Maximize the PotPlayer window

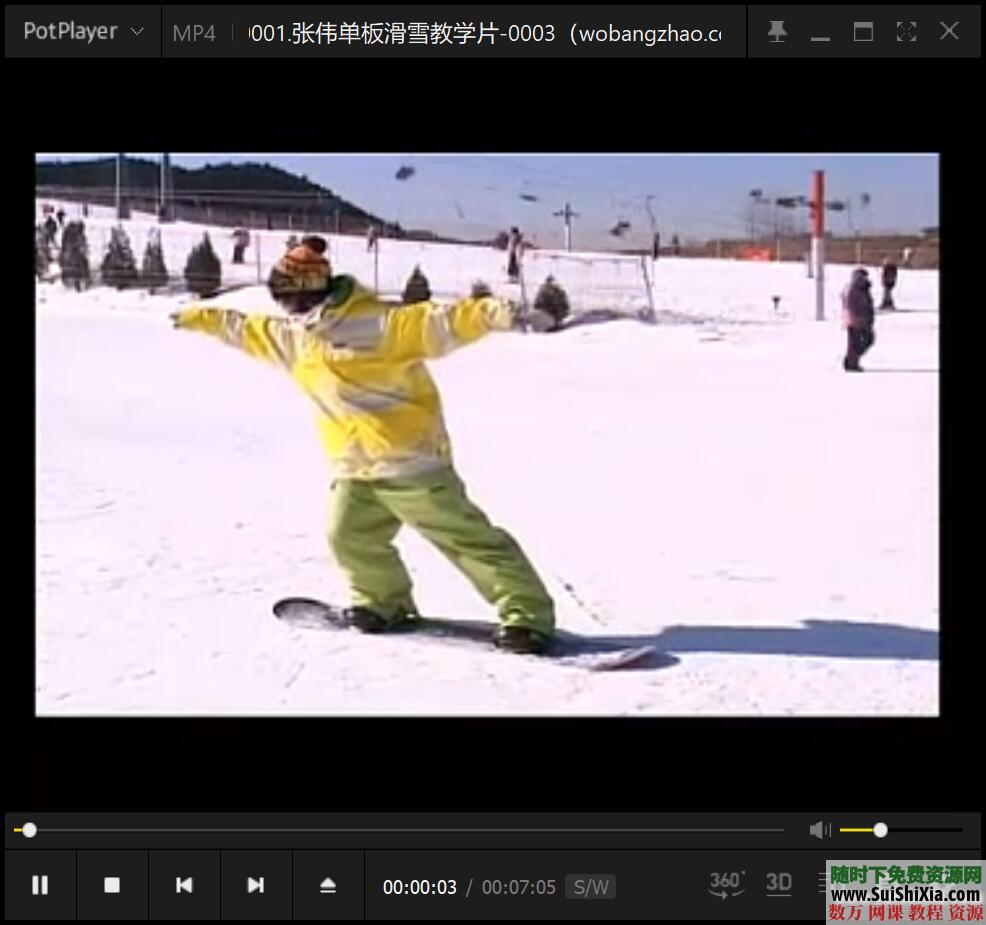click(863, 32)
